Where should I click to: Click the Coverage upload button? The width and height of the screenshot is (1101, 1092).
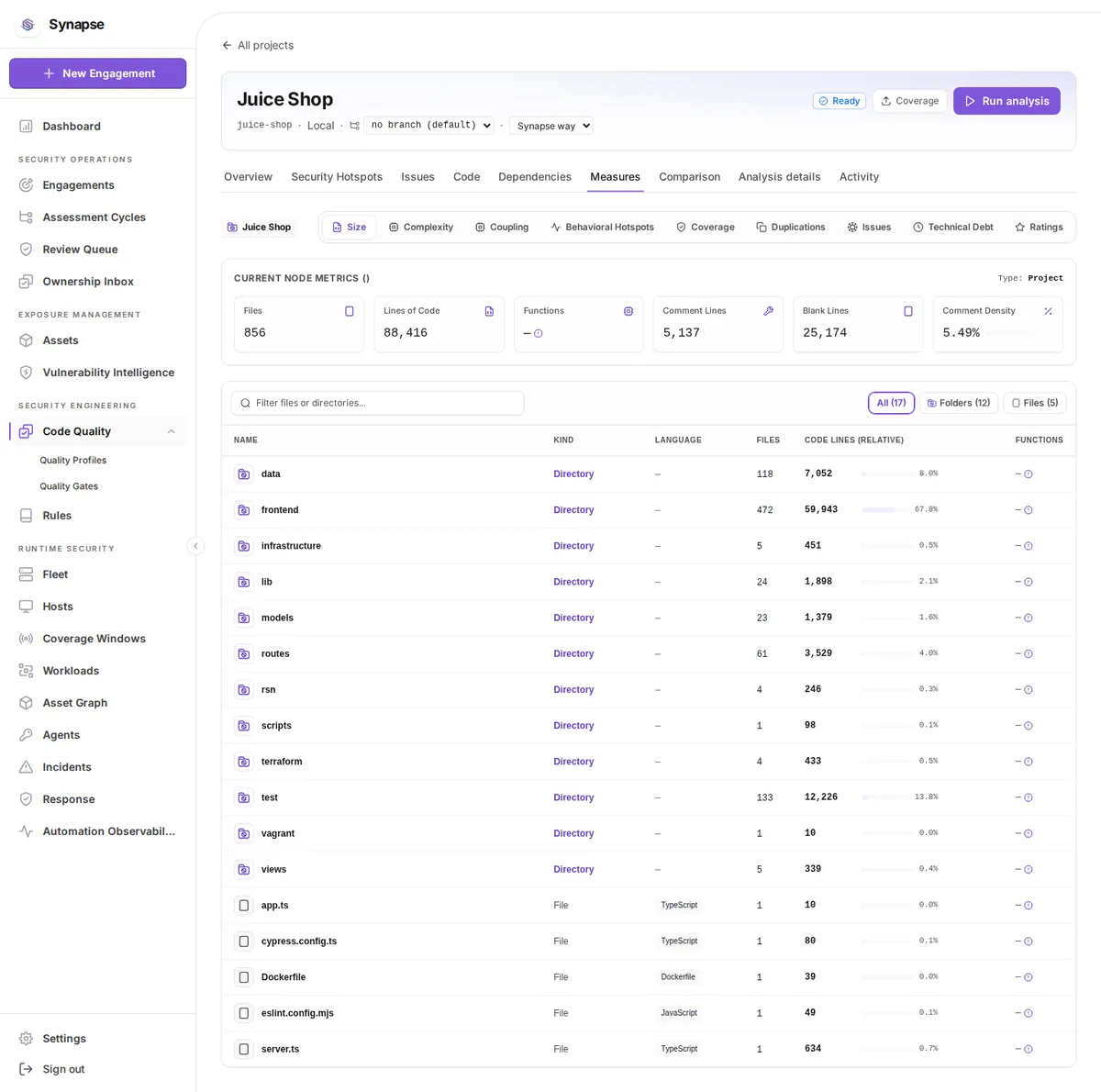909,101
